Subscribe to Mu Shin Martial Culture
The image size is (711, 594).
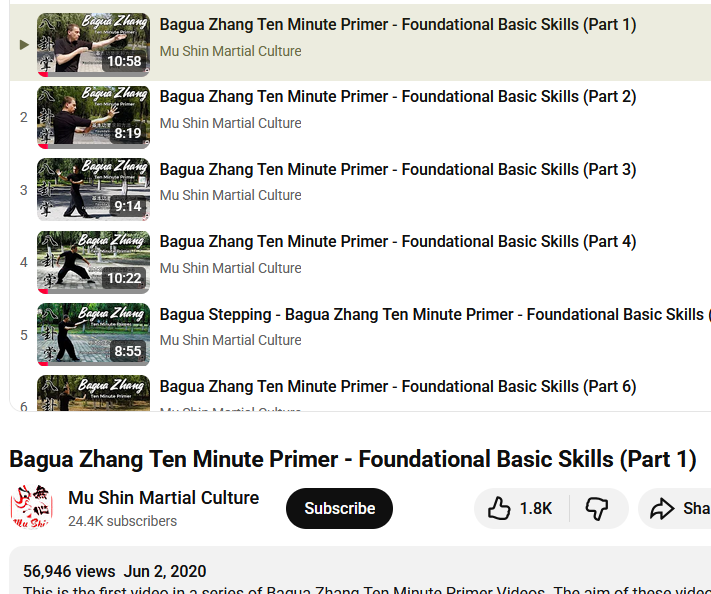point(339,508)
